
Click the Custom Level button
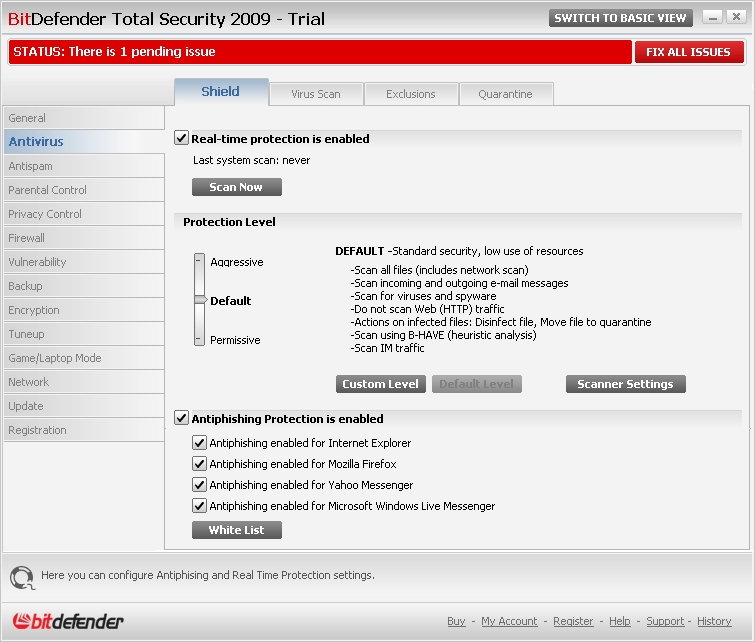(380, 384)
